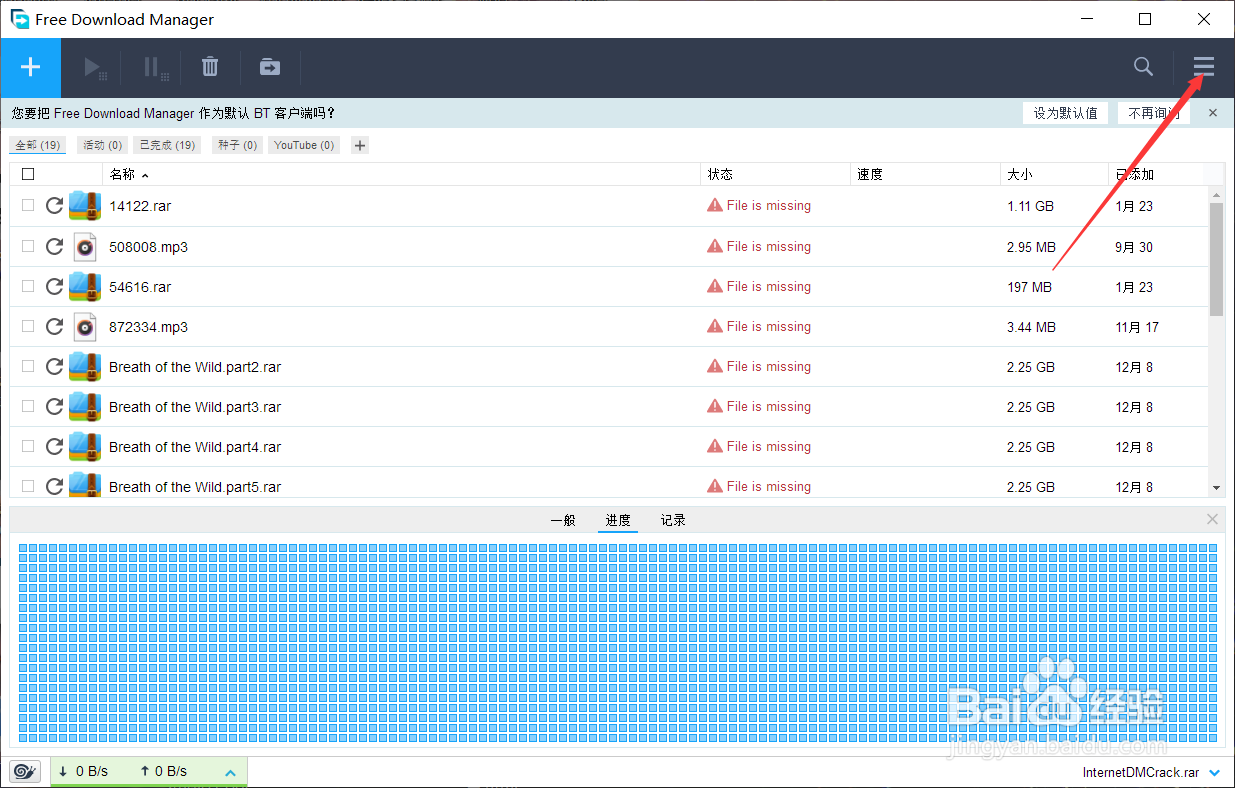Click the music file icon of 872334.mp3
This screenshot has width=1235, height=788.
coord(85,326)
